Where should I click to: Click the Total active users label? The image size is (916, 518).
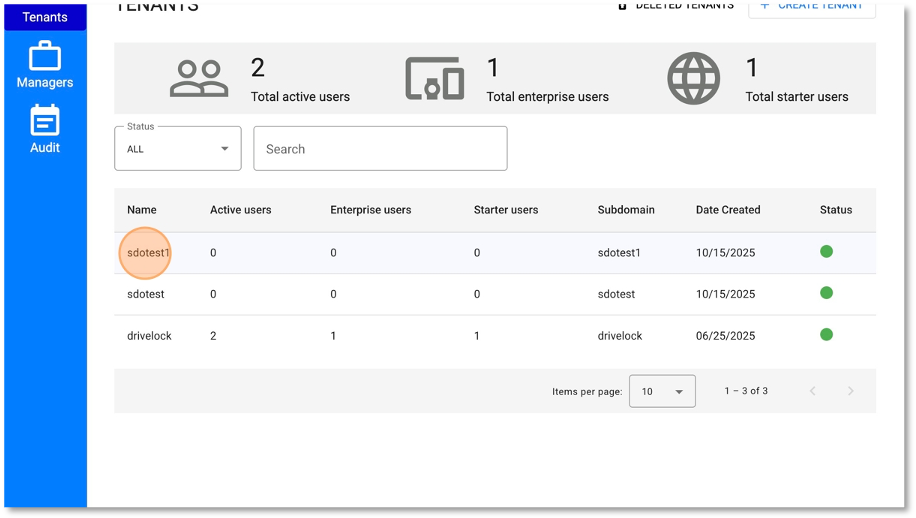tap(300, 97)
